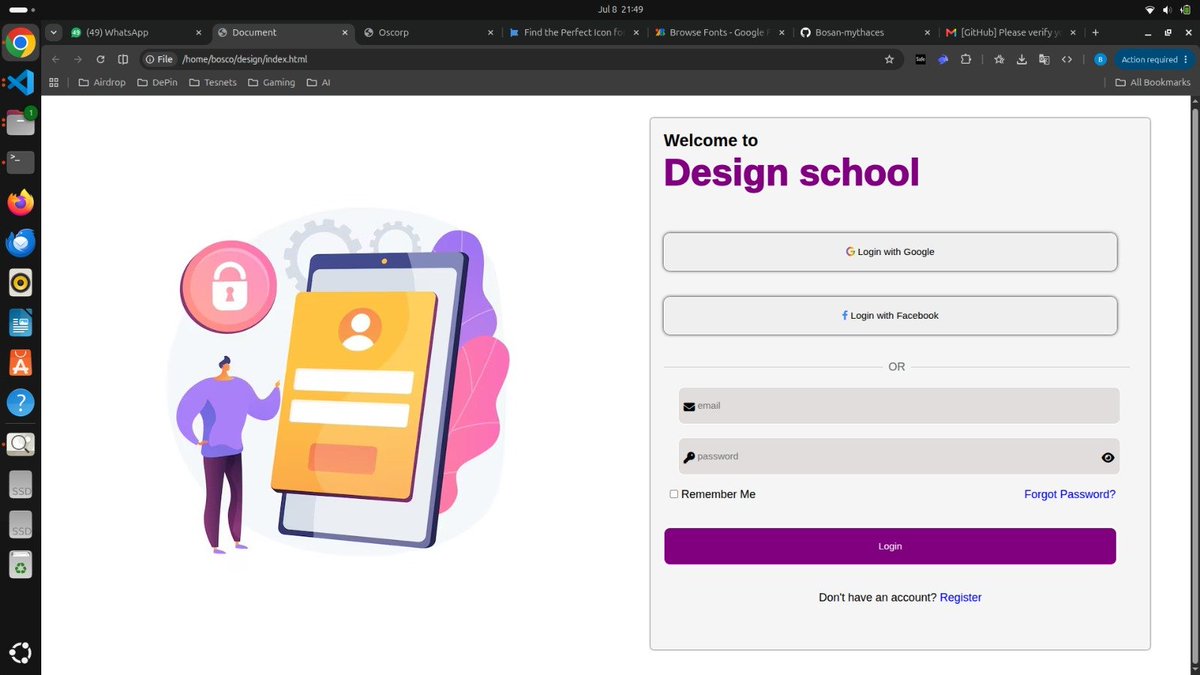The width and height of the screenshot is (1200, 675).
Task: Click the Action required button
Action: pos(1153,59)
